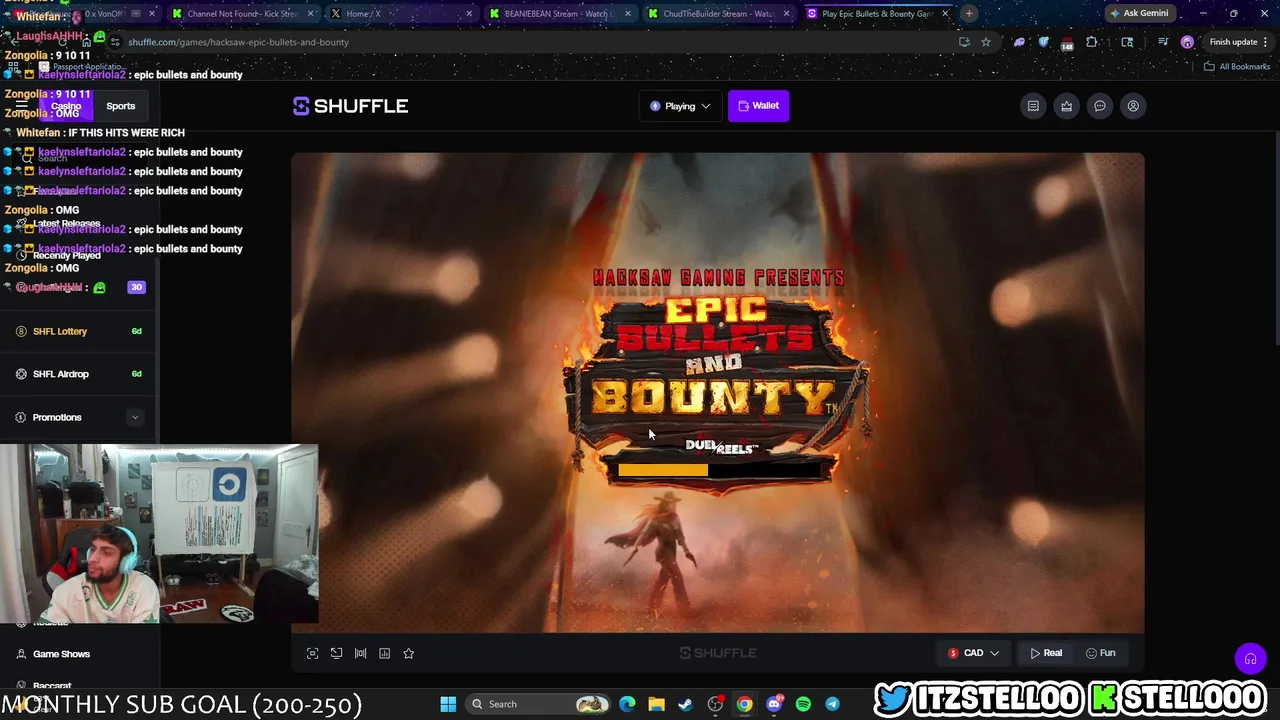Open the leaderboard crown icon in header
The height and width of the screenshot is (720, 1280).
tap(1067, 106)
